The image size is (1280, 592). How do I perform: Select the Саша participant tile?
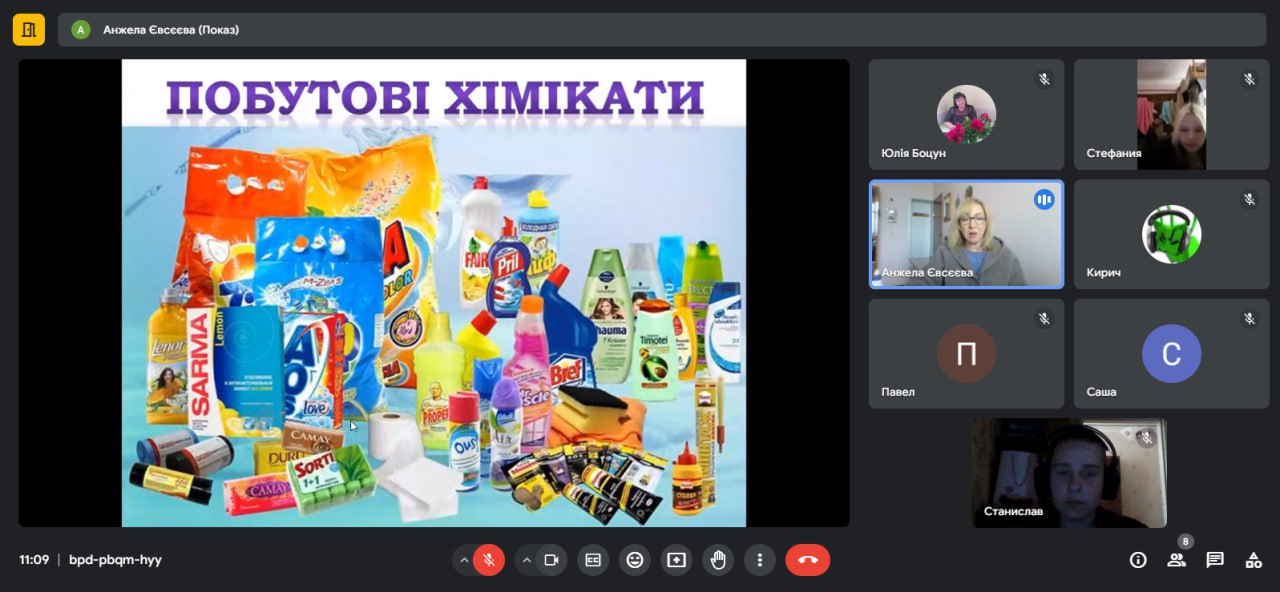(x=1171, y=353)
